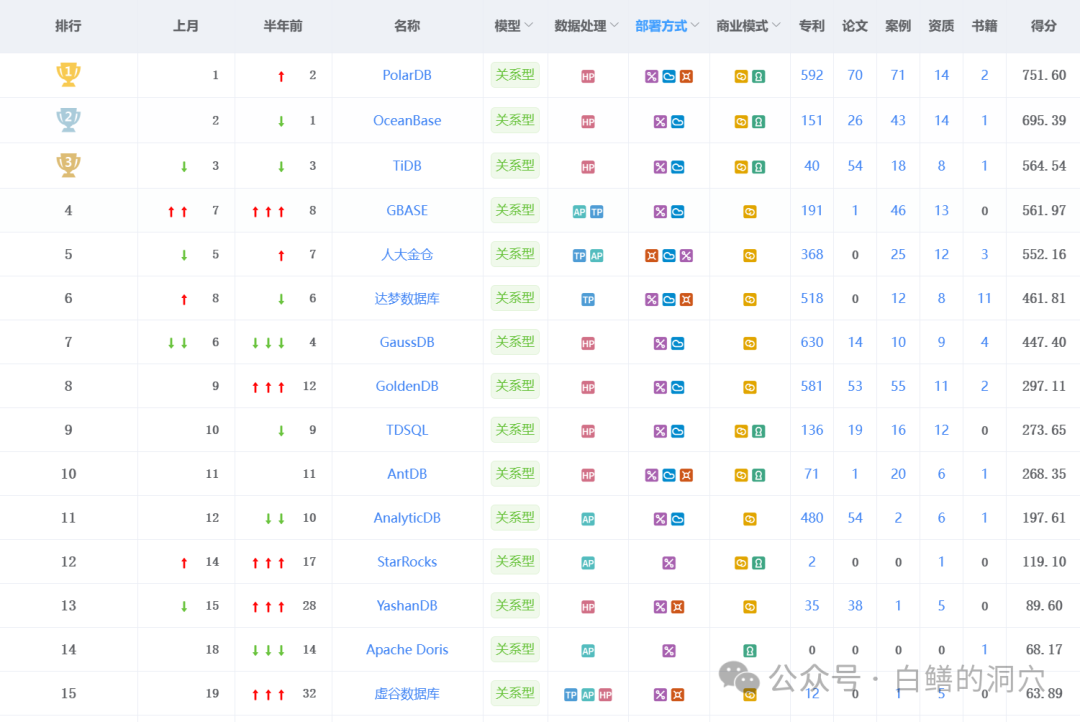
Task: Click the blue cloud icon in the OceanBase row
Action: [677, 122]
